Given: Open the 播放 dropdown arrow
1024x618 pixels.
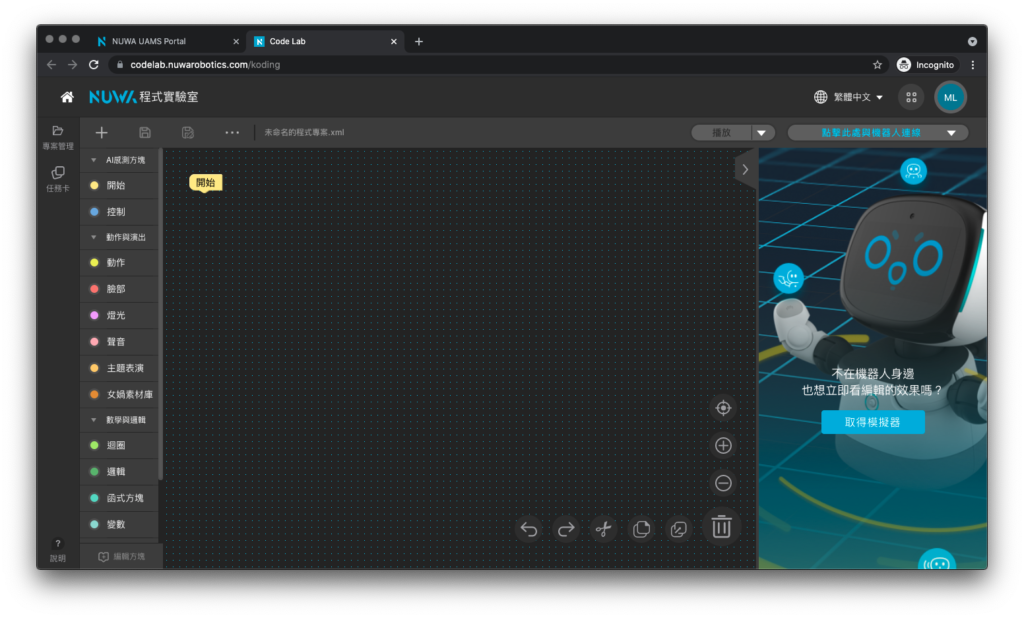Looking at the screenshot, I should (x=761, y=133).
